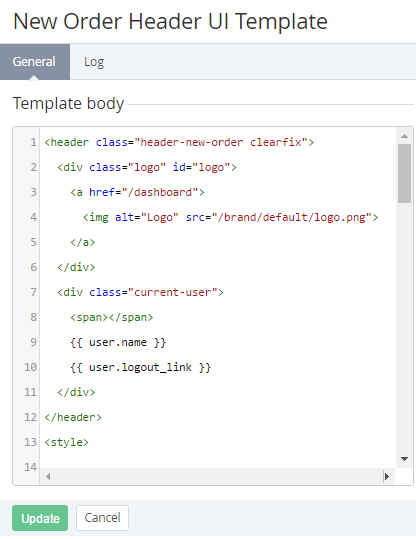Place cursor in the href="/dashboard" line

click(137, 192)
